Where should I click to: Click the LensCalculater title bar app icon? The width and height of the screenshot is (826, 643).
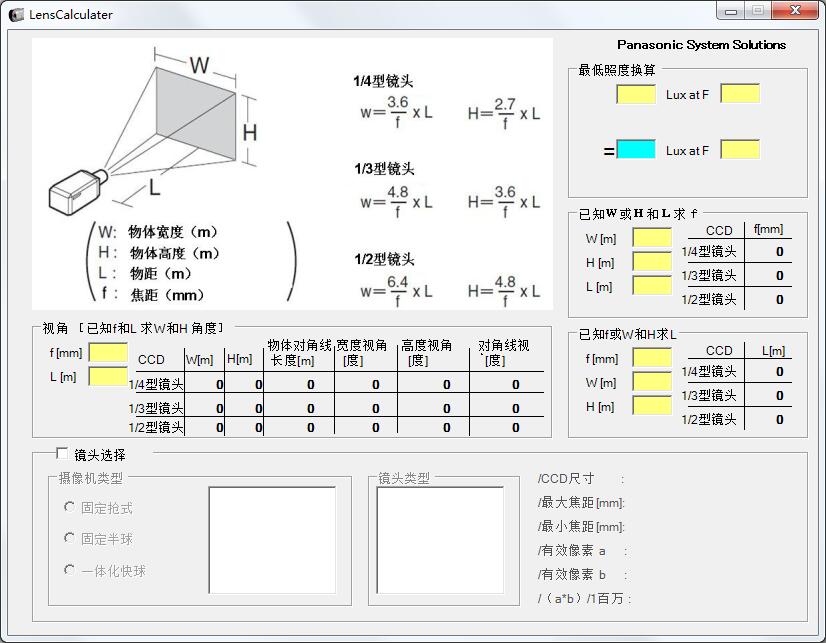(16, 14)
